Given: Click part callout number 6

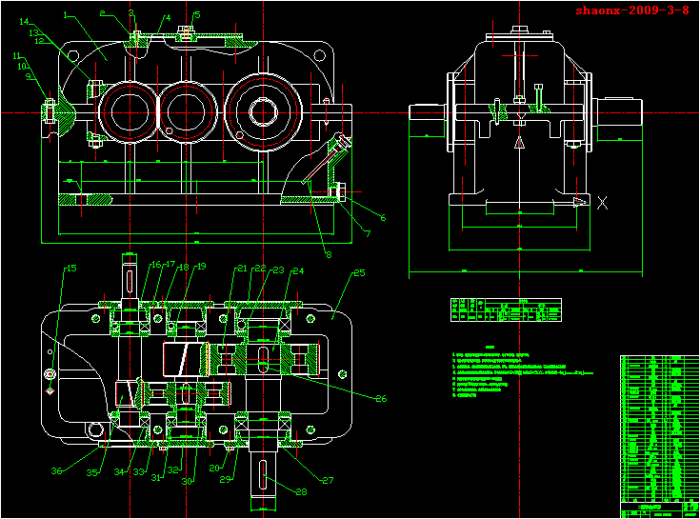Looking at the screenshot, I should coord(382,217).
